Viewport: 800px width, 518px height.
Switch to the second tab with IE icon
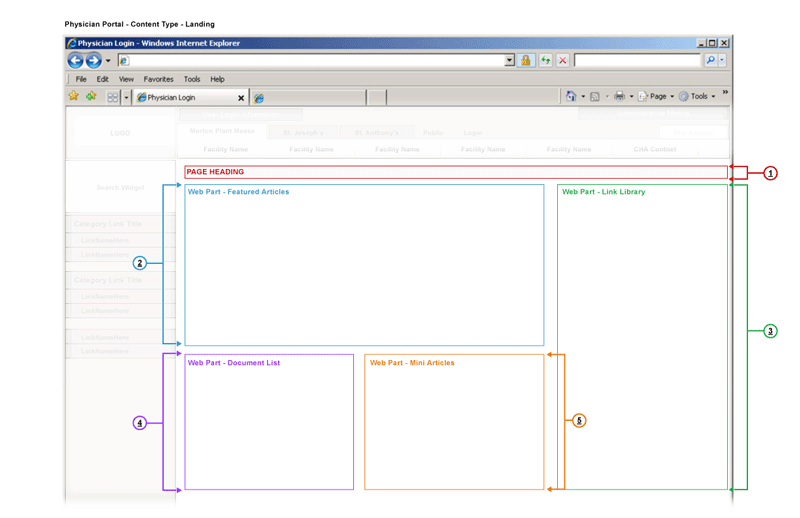pyautogui.click(x=308, y=97)
